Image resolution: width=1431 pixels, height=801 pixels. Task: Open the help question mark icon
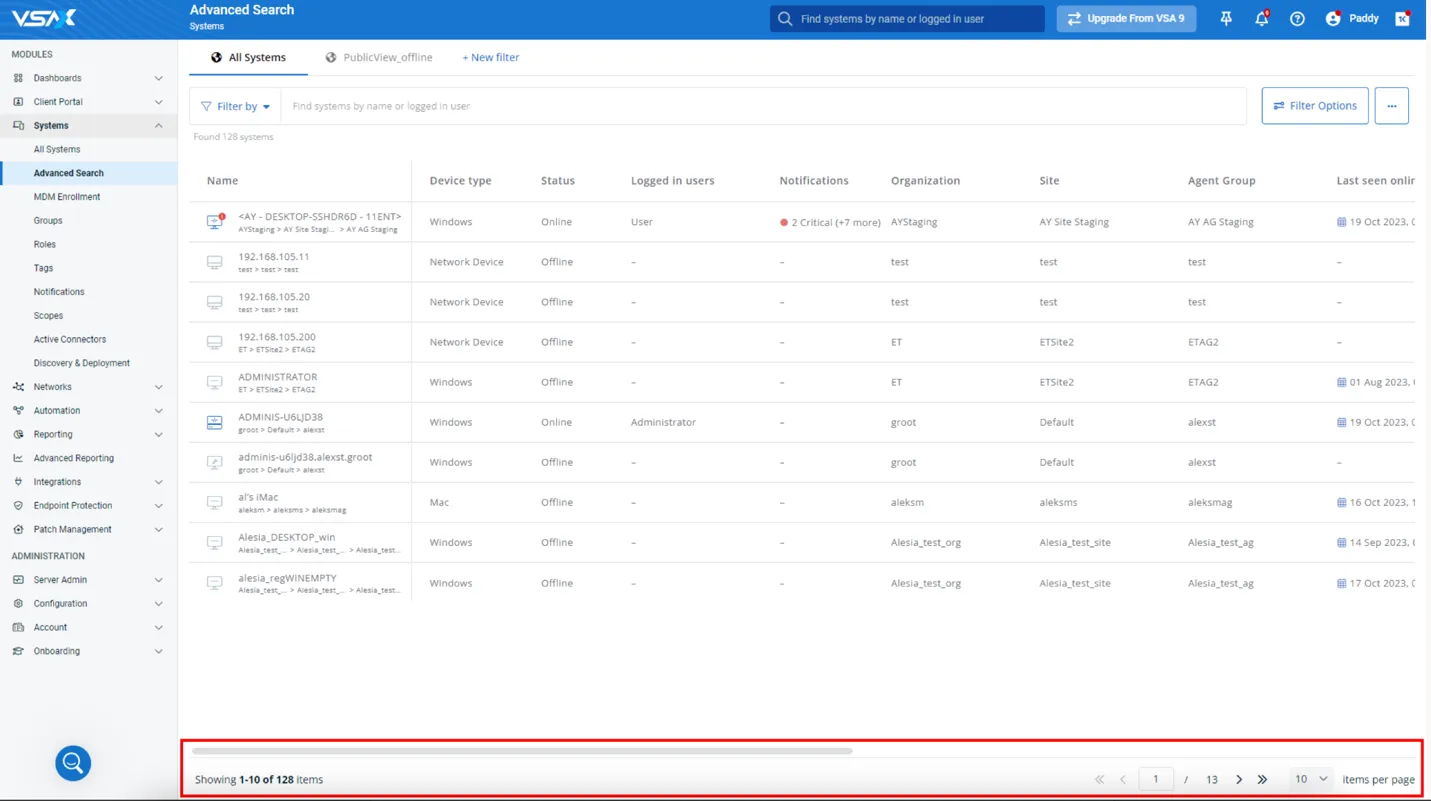(1297, 19)
